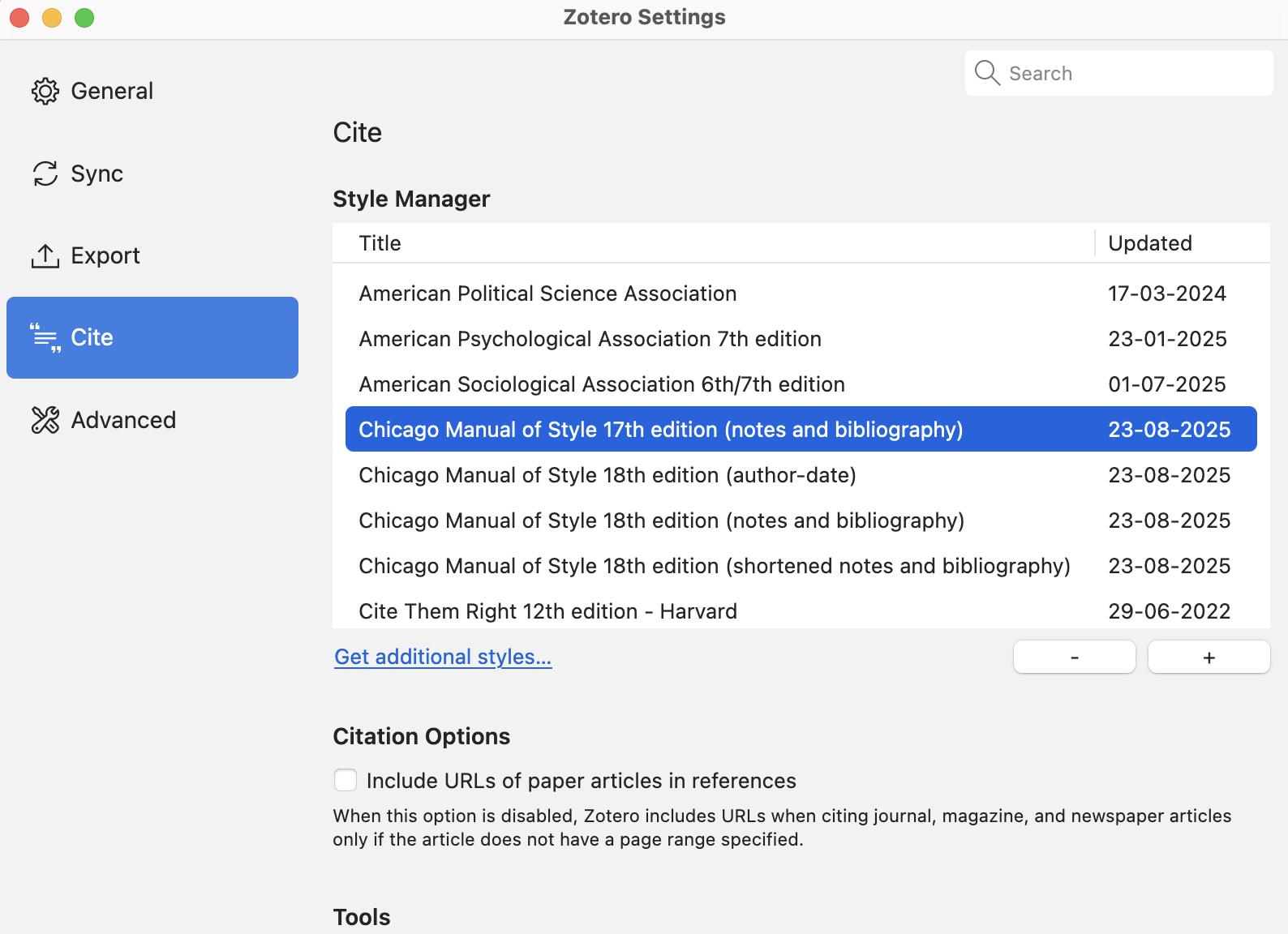Click the Export upload icon
Viewport: 1288px width, 934px height.
tap(45, 255)
